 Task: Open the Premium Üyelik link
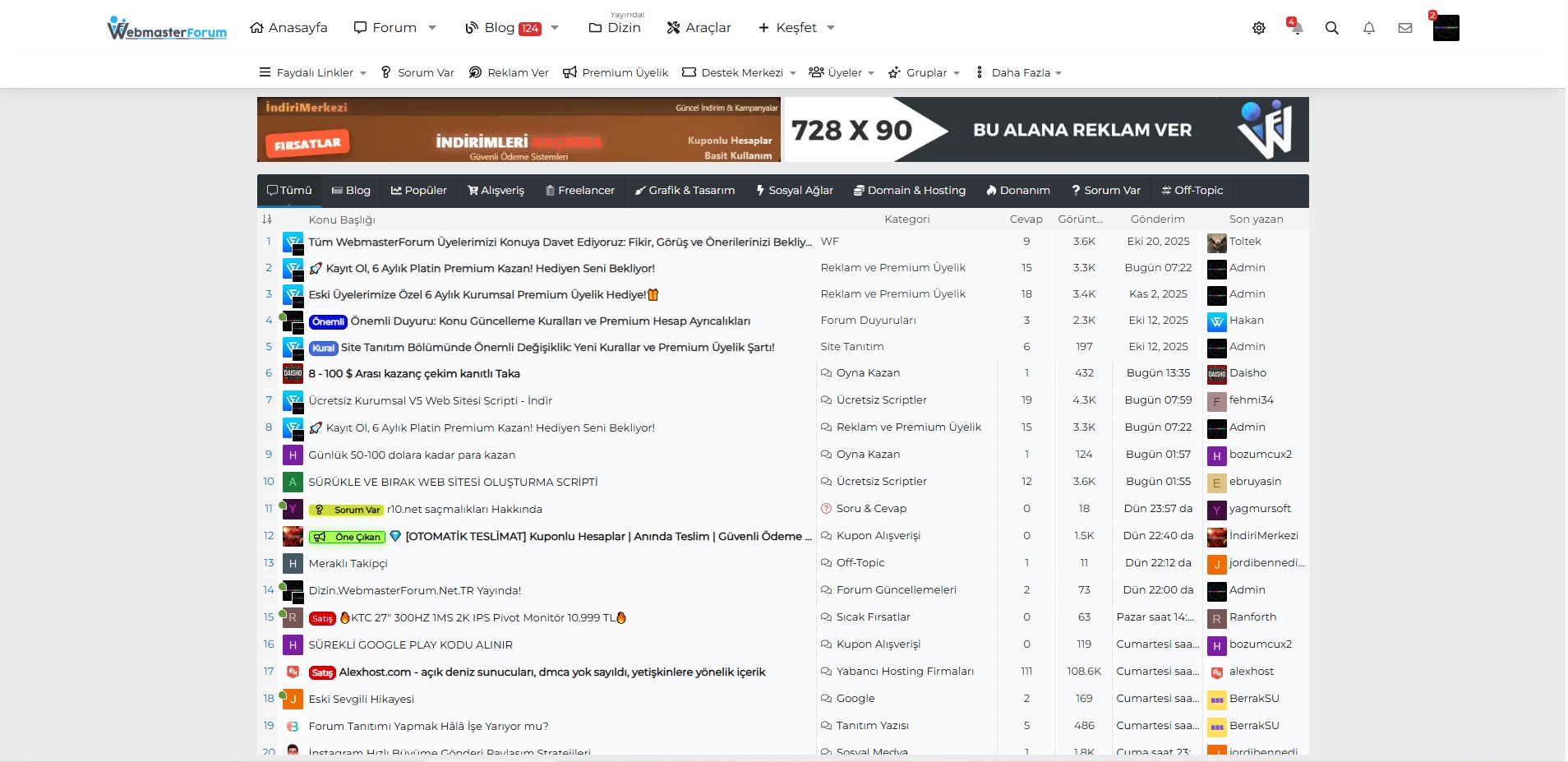click(x=616, y=72)
